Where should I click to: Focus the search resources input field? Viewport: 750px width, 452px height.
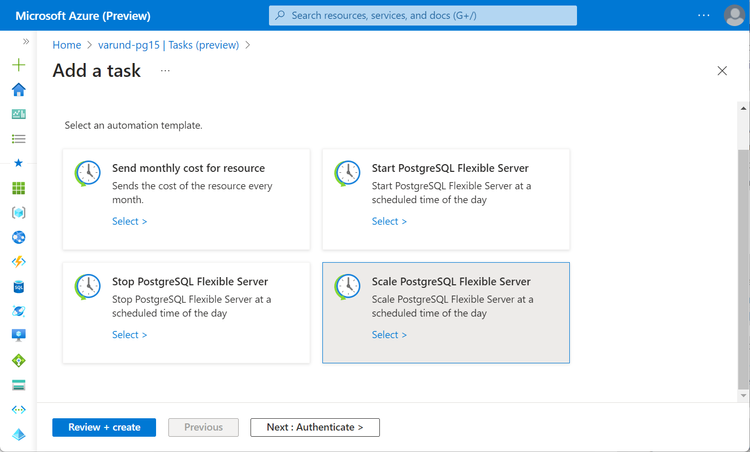click(423, 16)
